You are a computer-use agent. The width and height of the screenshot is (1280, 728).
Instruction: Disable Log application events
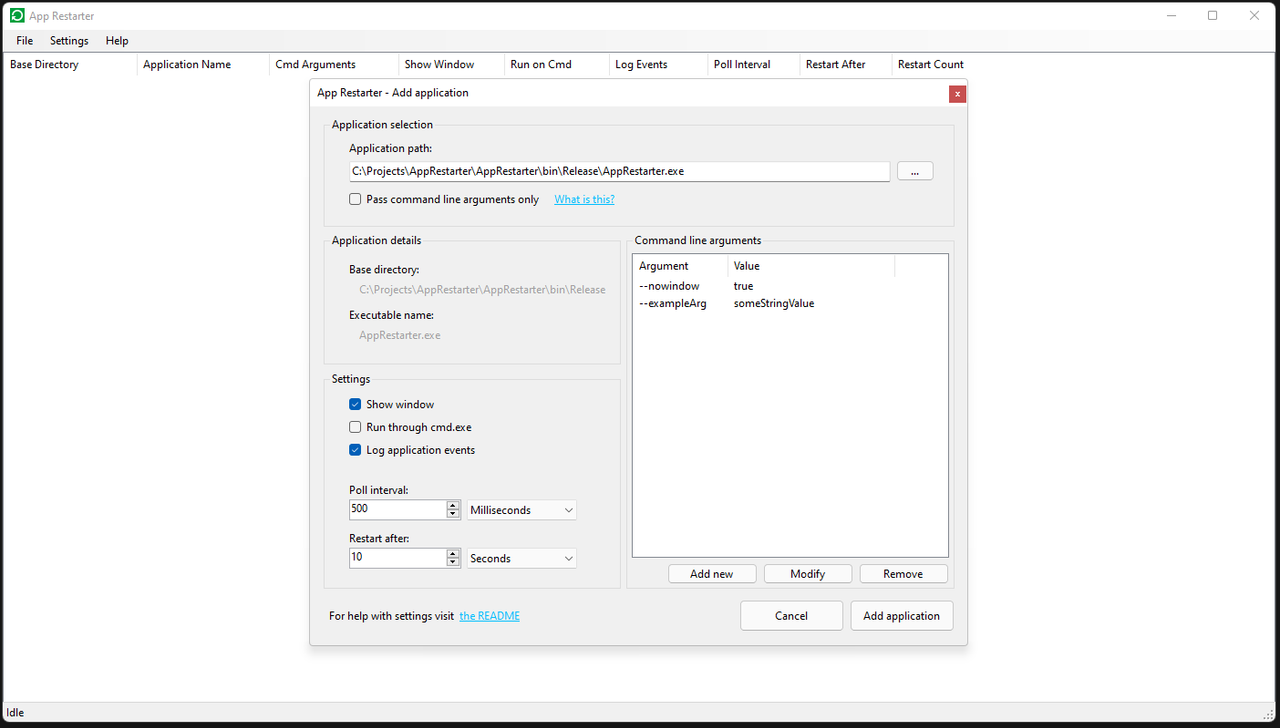(355, 450)
